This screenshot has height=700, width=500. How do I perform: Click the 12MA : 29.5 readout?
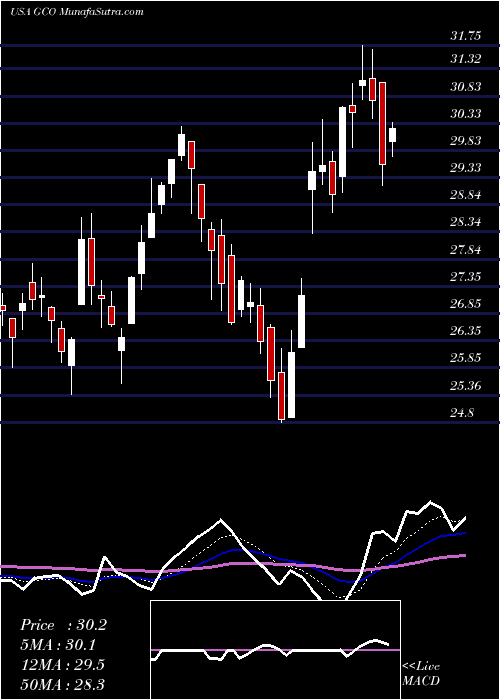click(62, 665)
